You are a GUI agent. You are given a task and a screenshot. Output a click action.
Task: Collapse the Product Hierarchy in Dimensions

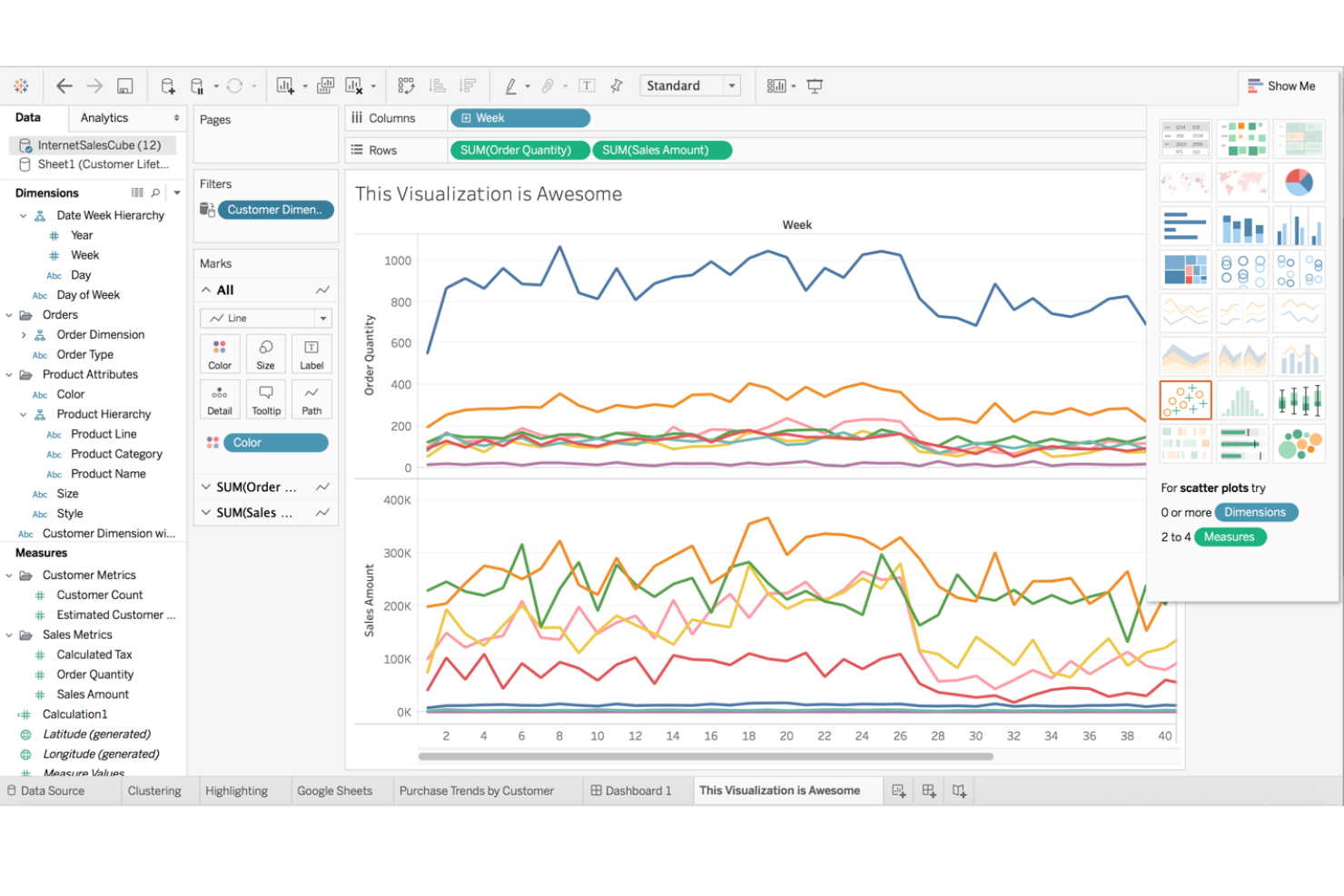[x=24, y=414]
